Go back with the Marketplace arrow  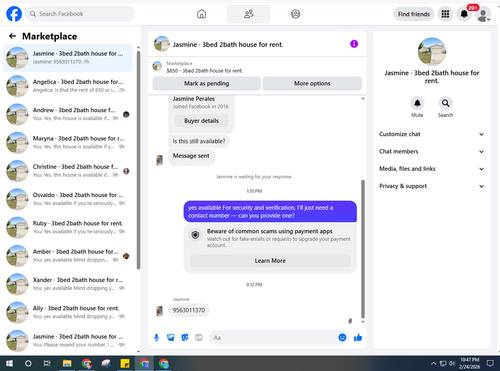coord(12,36)
